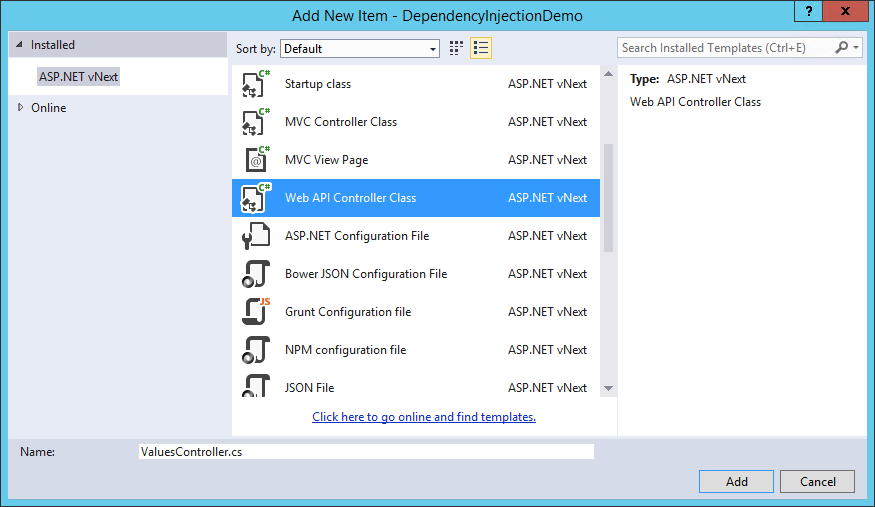The width and height of the screenshot is (875, 507).
Task: Click the template list scrollbar thumb
Action: coord(608,199)
